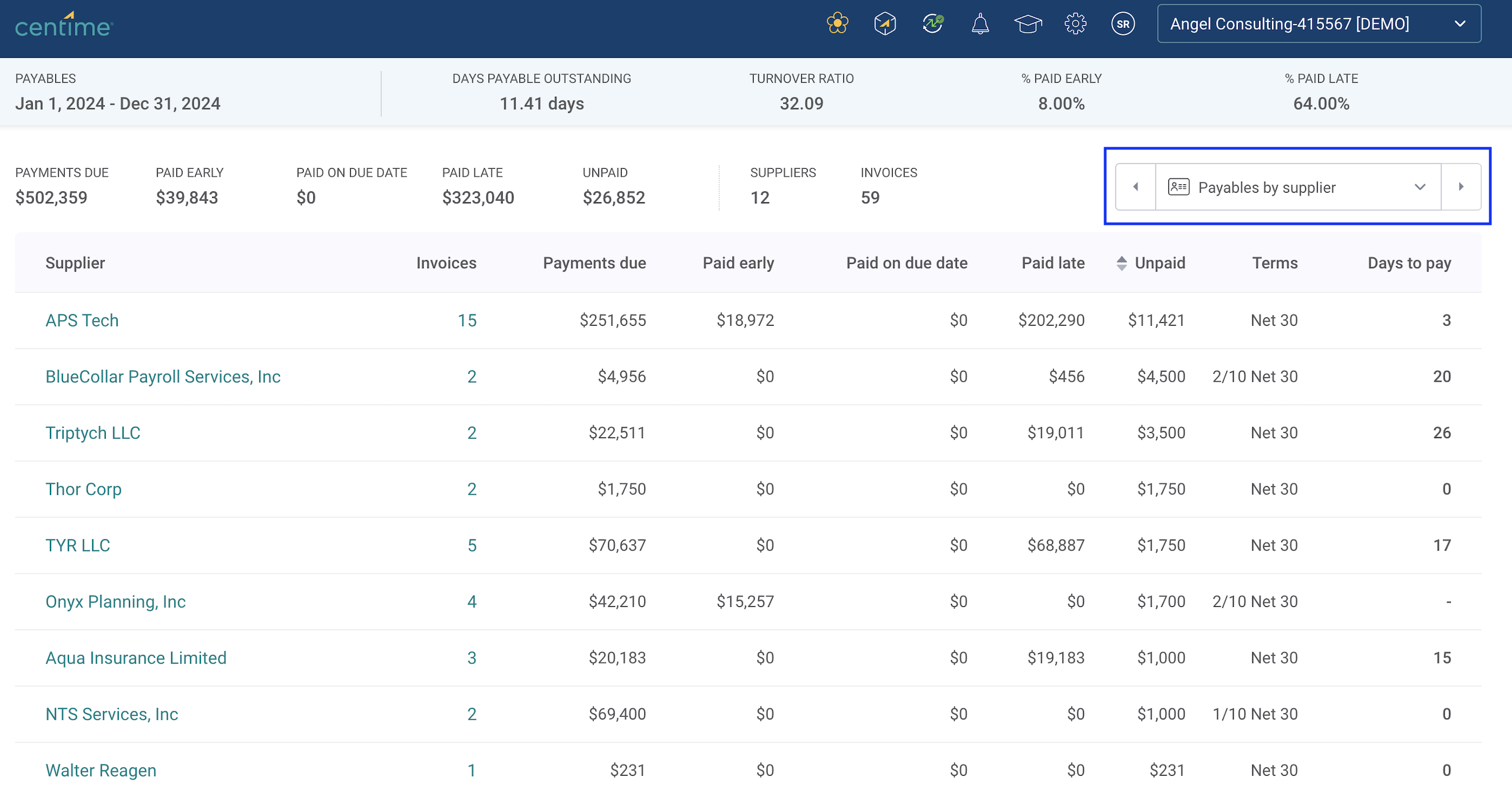Image resolution: width=1512 pixels, height=787 pixels.
Task: Open the SR user avatar menu
Action: coord(1123,24)
